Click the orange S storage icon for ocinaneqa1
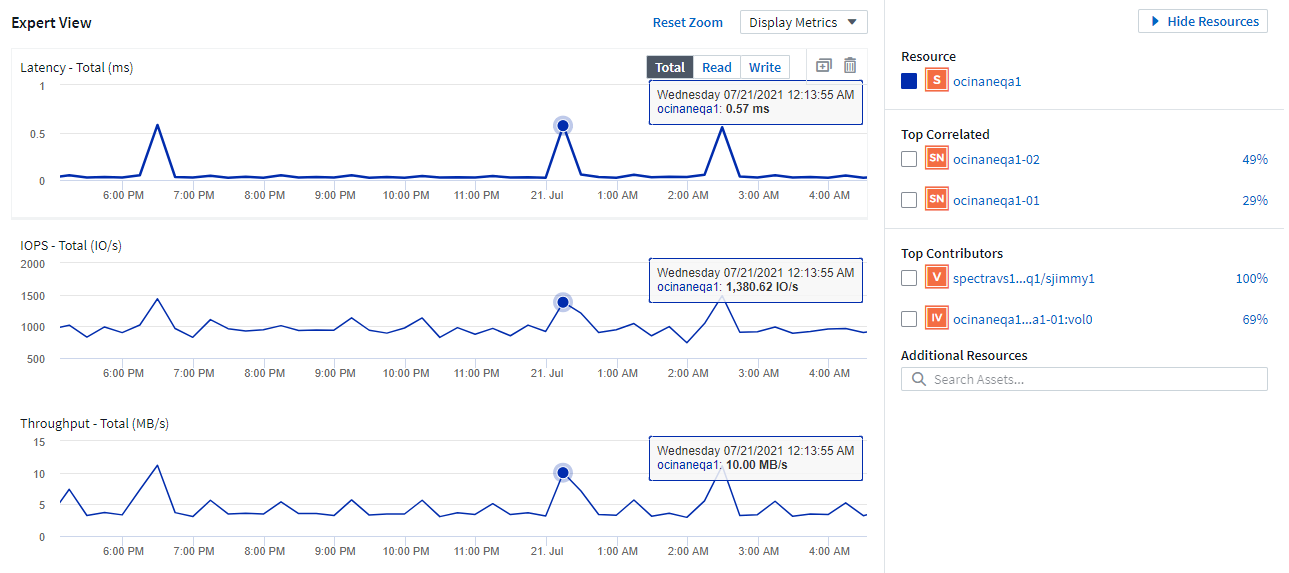Screen dimensions: 1289x573 click(x=935, y=81)
